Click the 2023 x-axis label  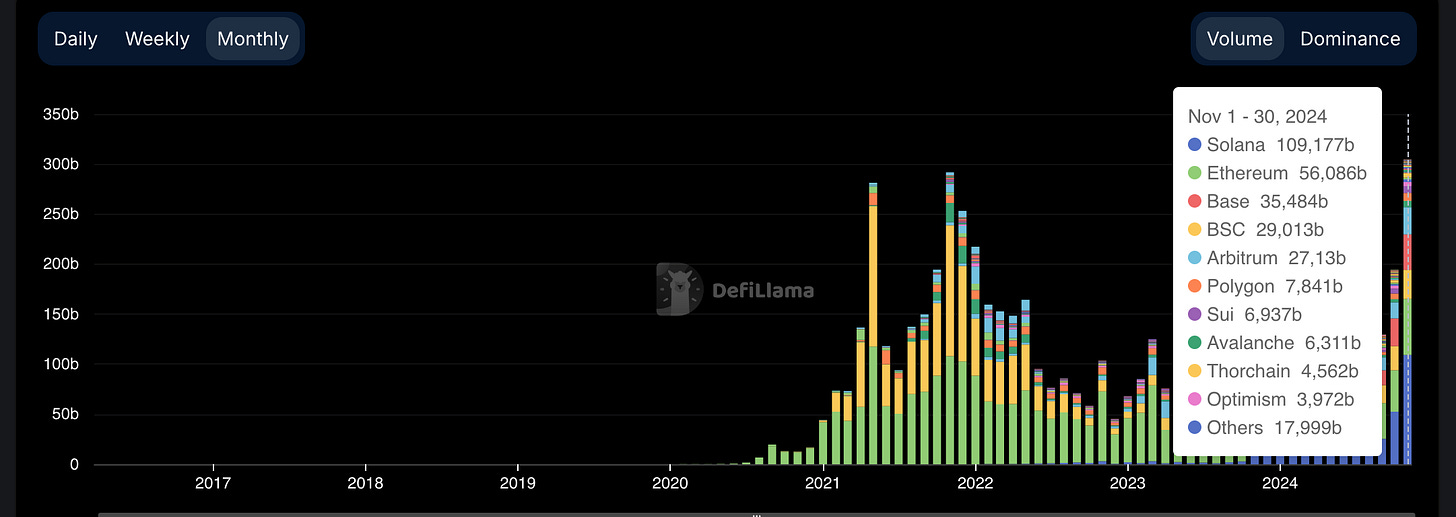coord(1127,485)
